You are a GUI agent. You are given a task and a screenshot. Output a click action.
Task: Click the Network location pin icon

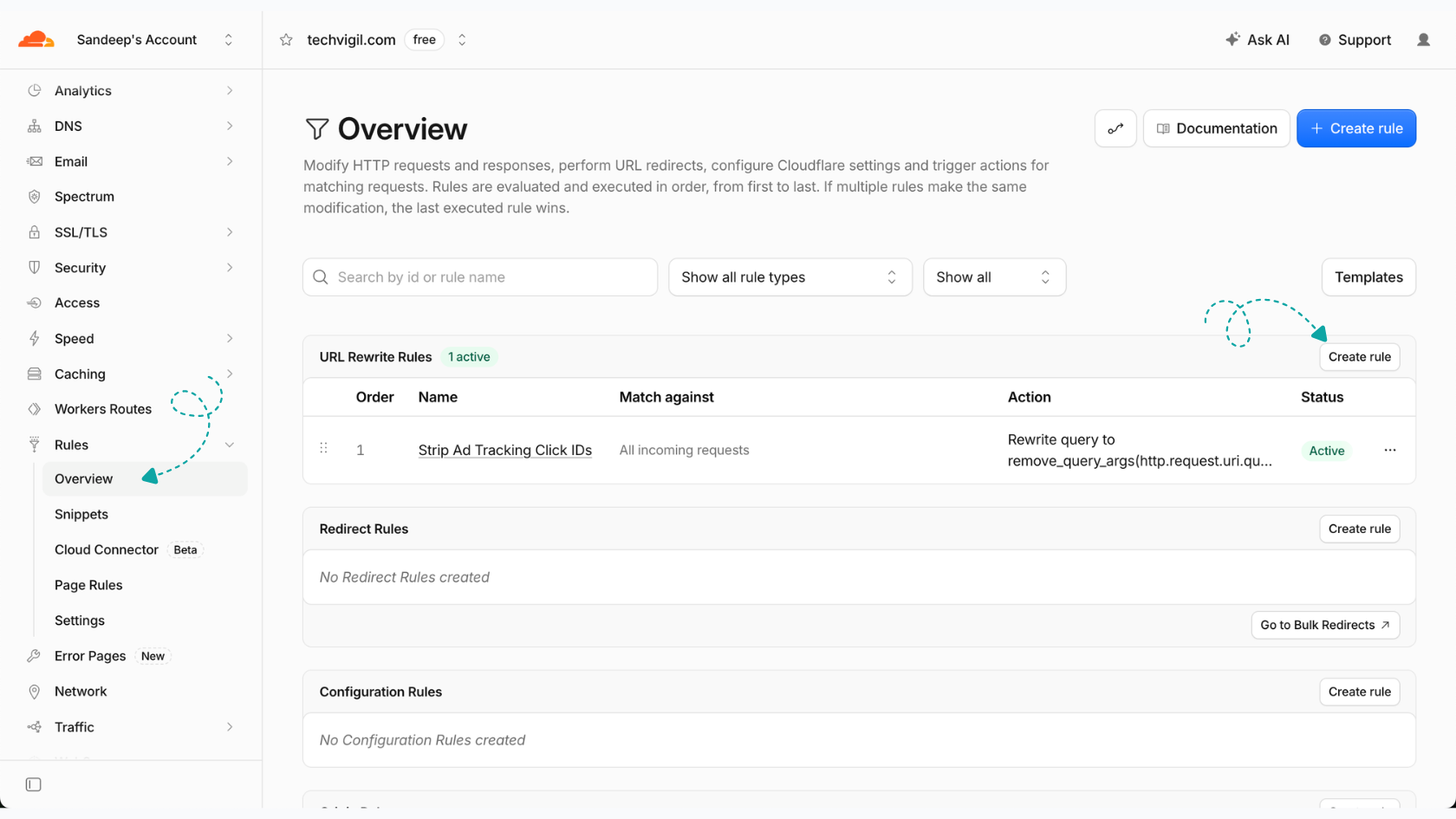pos(35,692)
